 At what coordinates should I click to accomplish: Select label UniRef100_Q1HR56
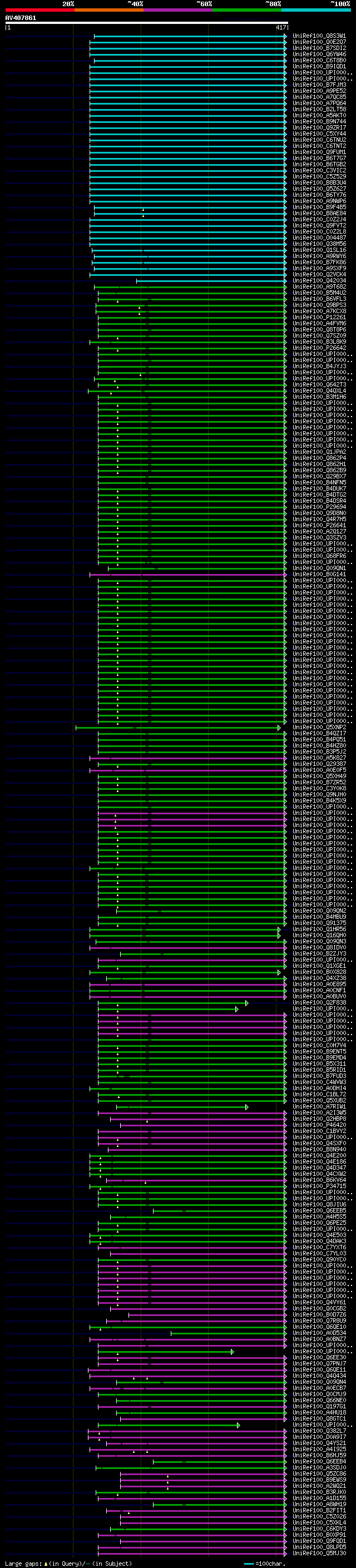coord(319,929)
